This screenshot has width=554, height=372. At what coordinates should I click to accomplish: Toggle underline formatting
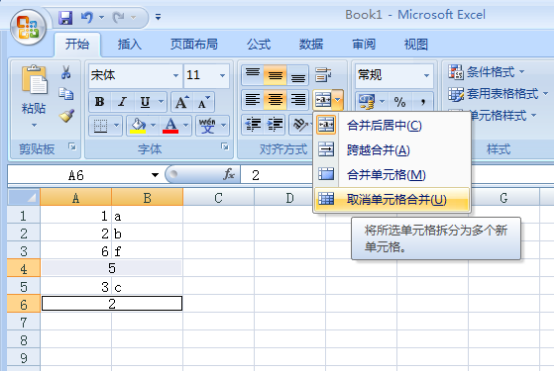click(x=145, y=102)
